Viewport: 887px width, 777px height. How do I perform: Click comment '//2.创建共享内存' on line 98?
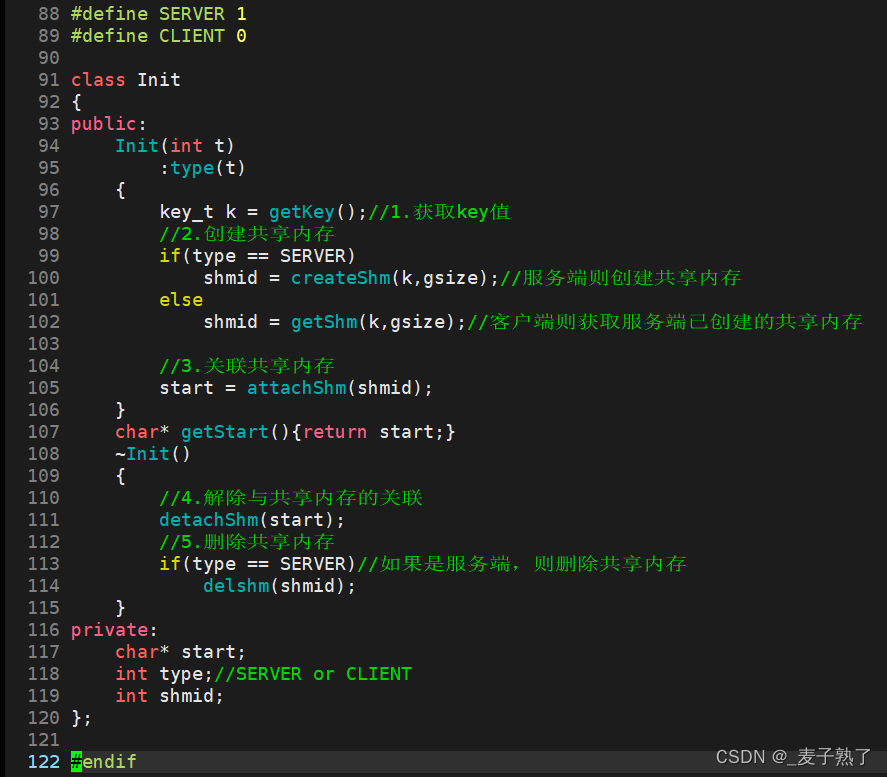pos(247,234)
